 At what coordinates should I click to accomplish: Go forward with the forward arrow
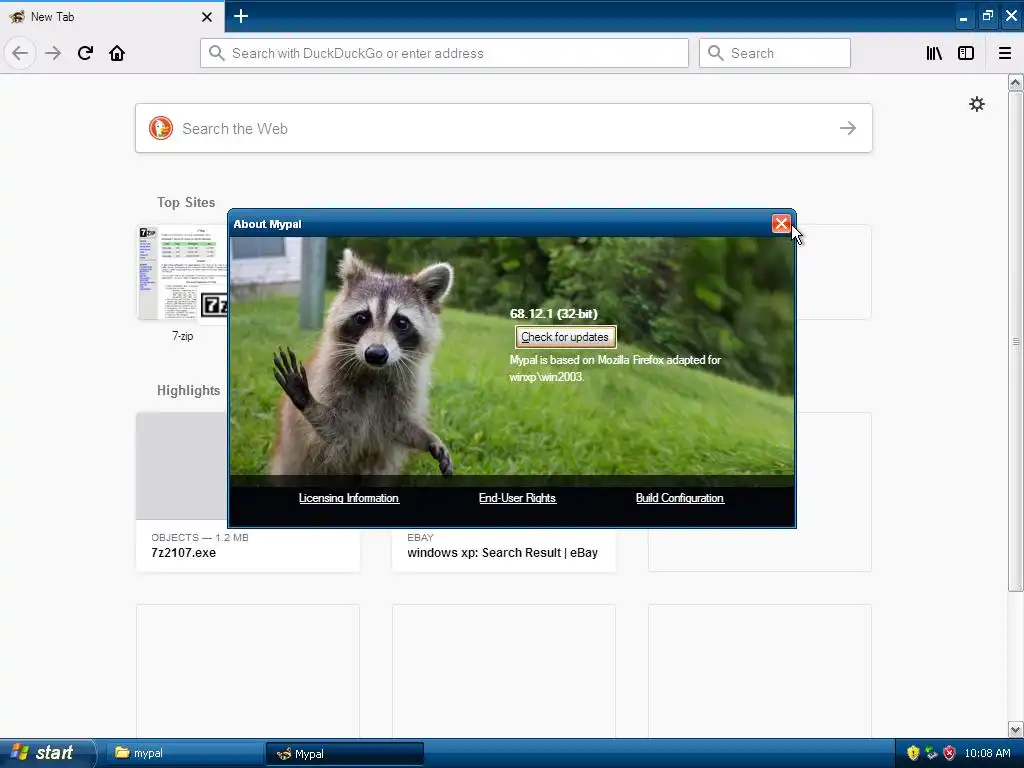click(53, 53)
